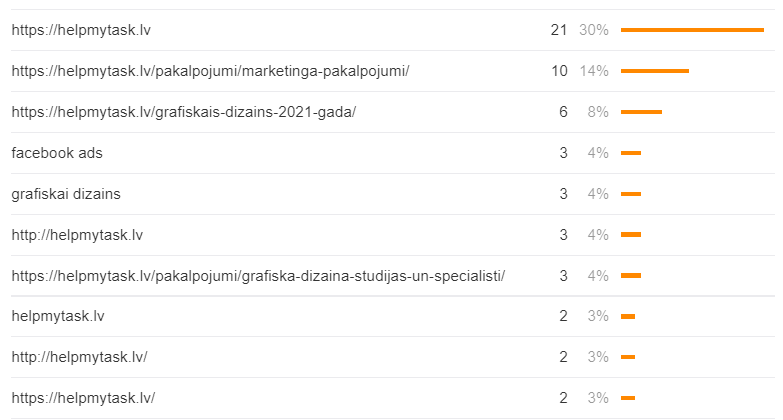Click the longest orange bar beside 30%
The height and width of the screenshot is (420, 783).
(x=692, y=30)
